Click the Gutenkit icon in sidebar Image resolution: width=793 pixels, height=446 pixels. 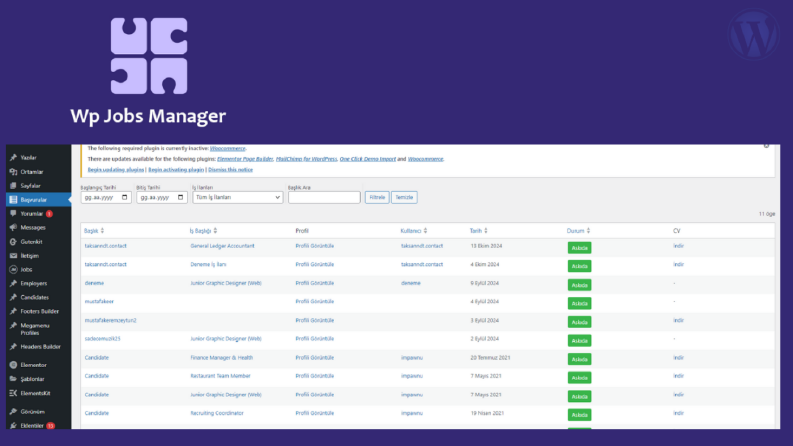coord(13,242)
